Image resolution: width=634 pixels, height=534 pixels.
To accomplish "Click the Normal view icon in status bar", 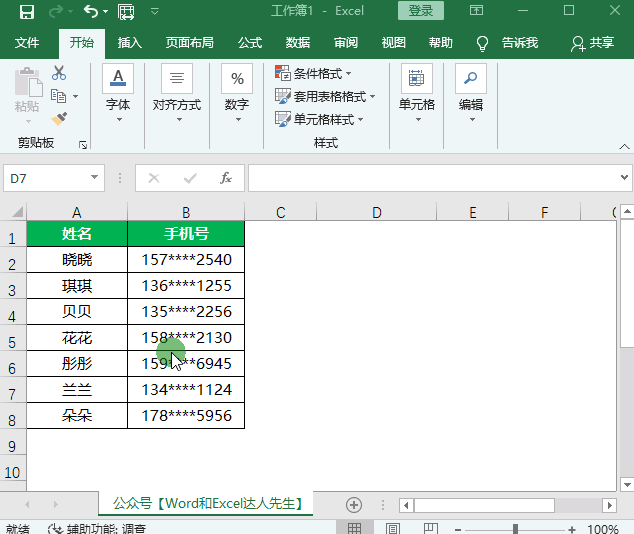I will [x=355, y=528].
